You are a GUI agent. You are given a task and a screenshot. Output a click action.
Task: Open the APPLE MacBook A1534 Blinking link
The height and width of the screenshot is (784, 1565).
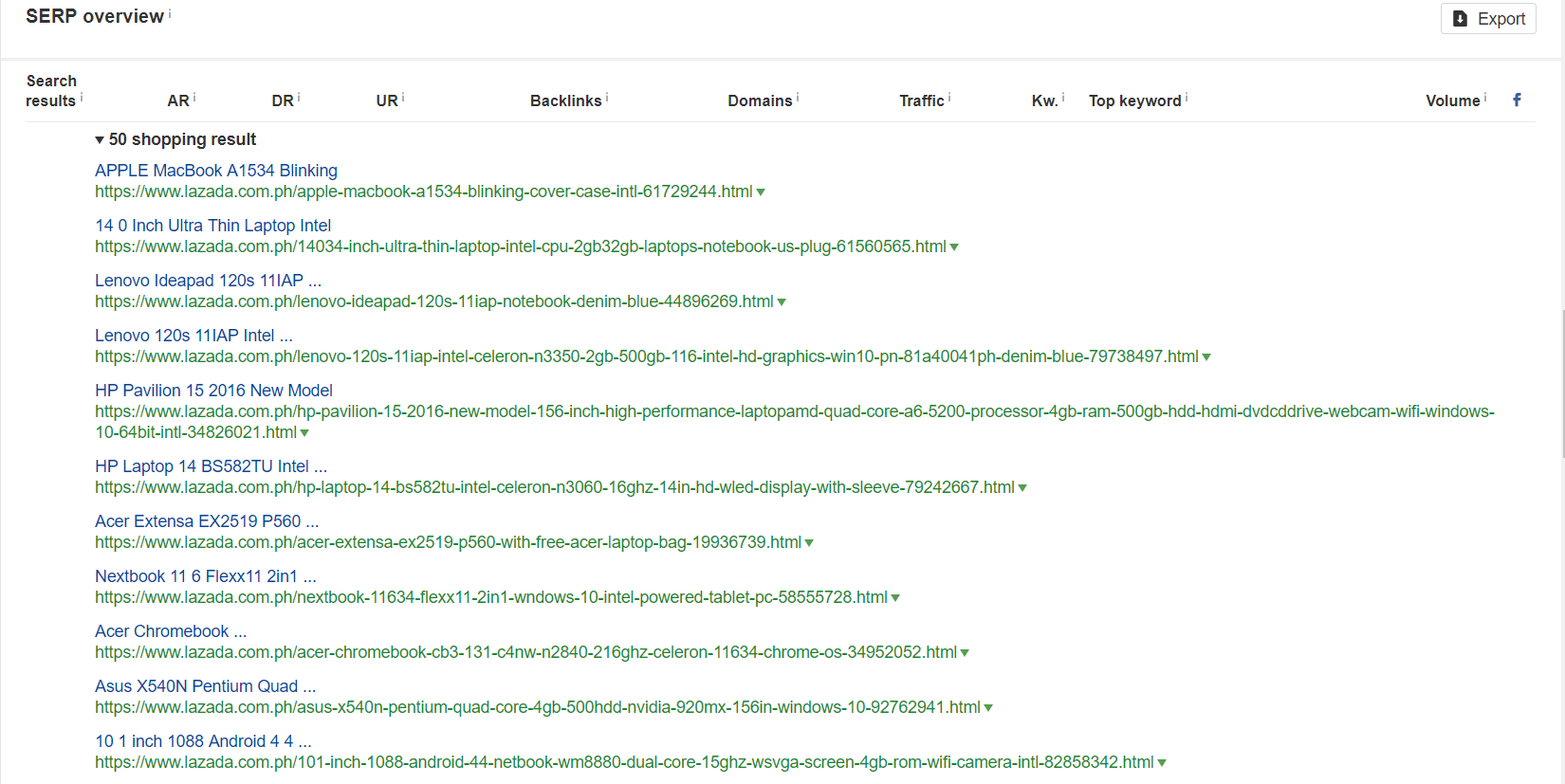(x=215, y=171)
